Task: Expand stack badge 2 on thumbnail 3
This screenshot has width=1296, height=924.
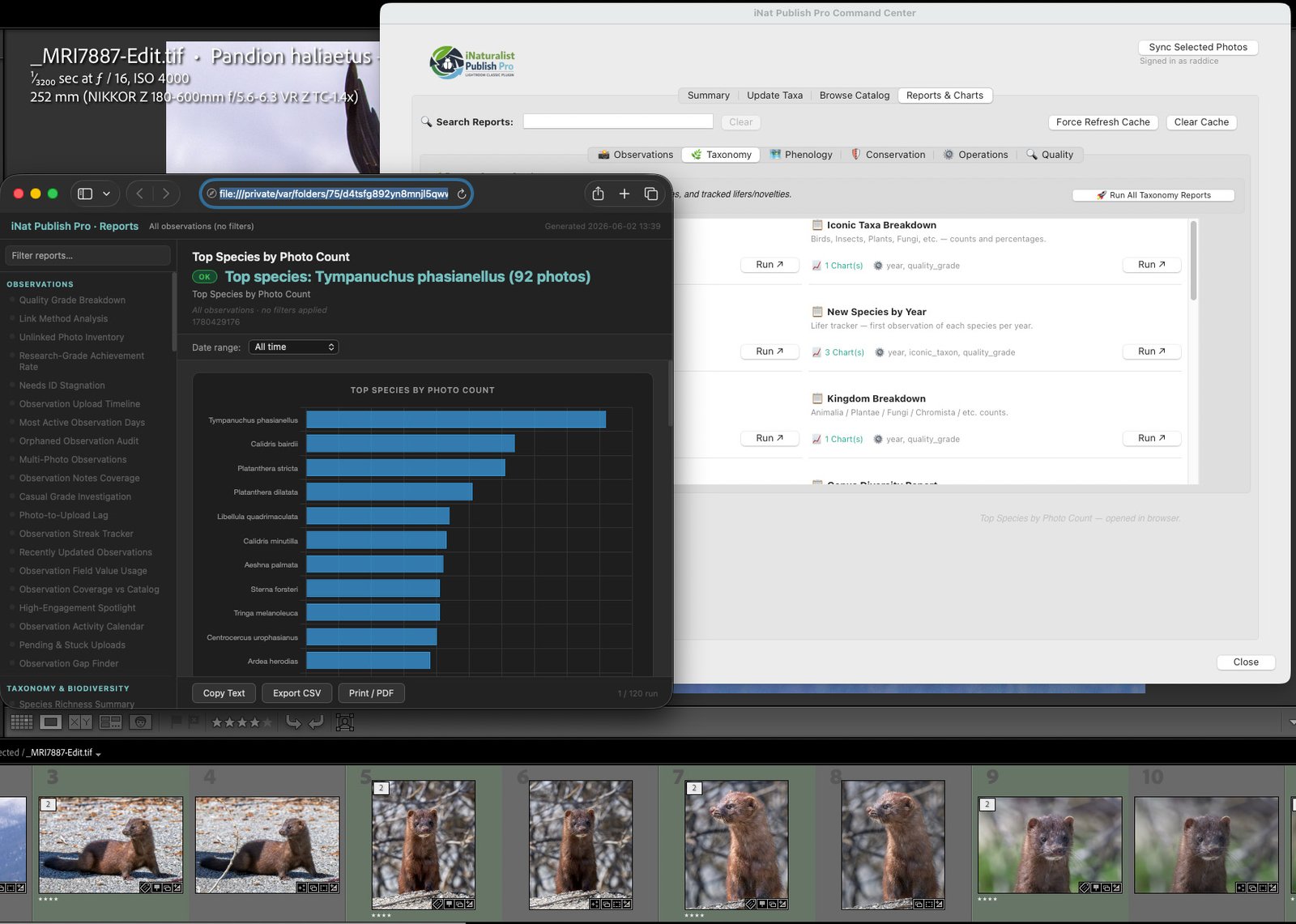Action: pyautogui.click(x=49, y=804)
